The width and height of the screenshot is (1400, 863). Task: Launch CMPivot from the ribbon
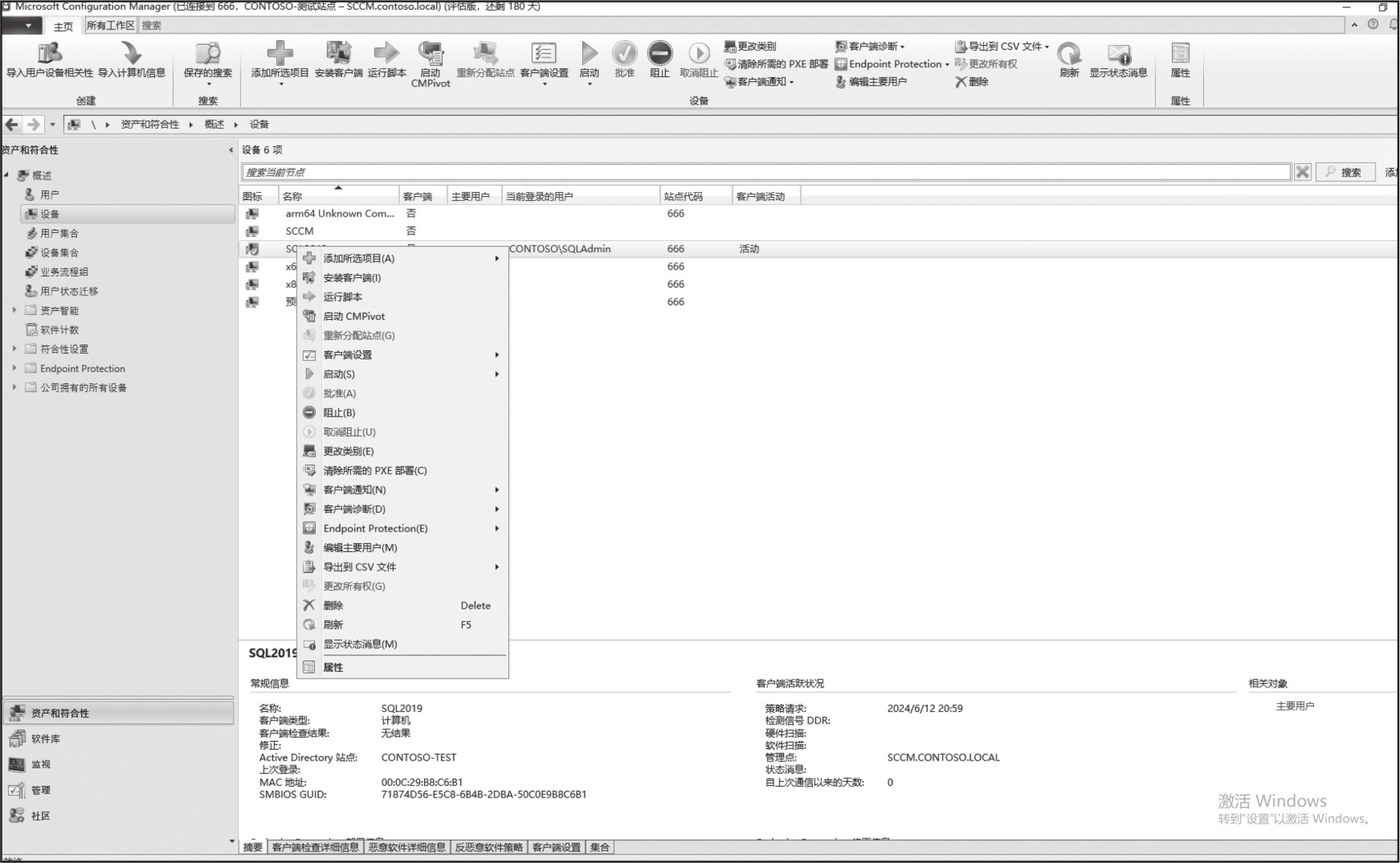click(430, 63)
